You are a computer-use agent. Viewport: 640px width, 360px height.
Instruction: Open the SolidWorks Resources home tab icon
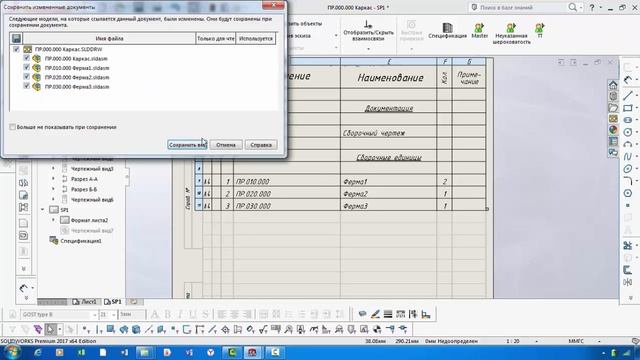(613, 85)
